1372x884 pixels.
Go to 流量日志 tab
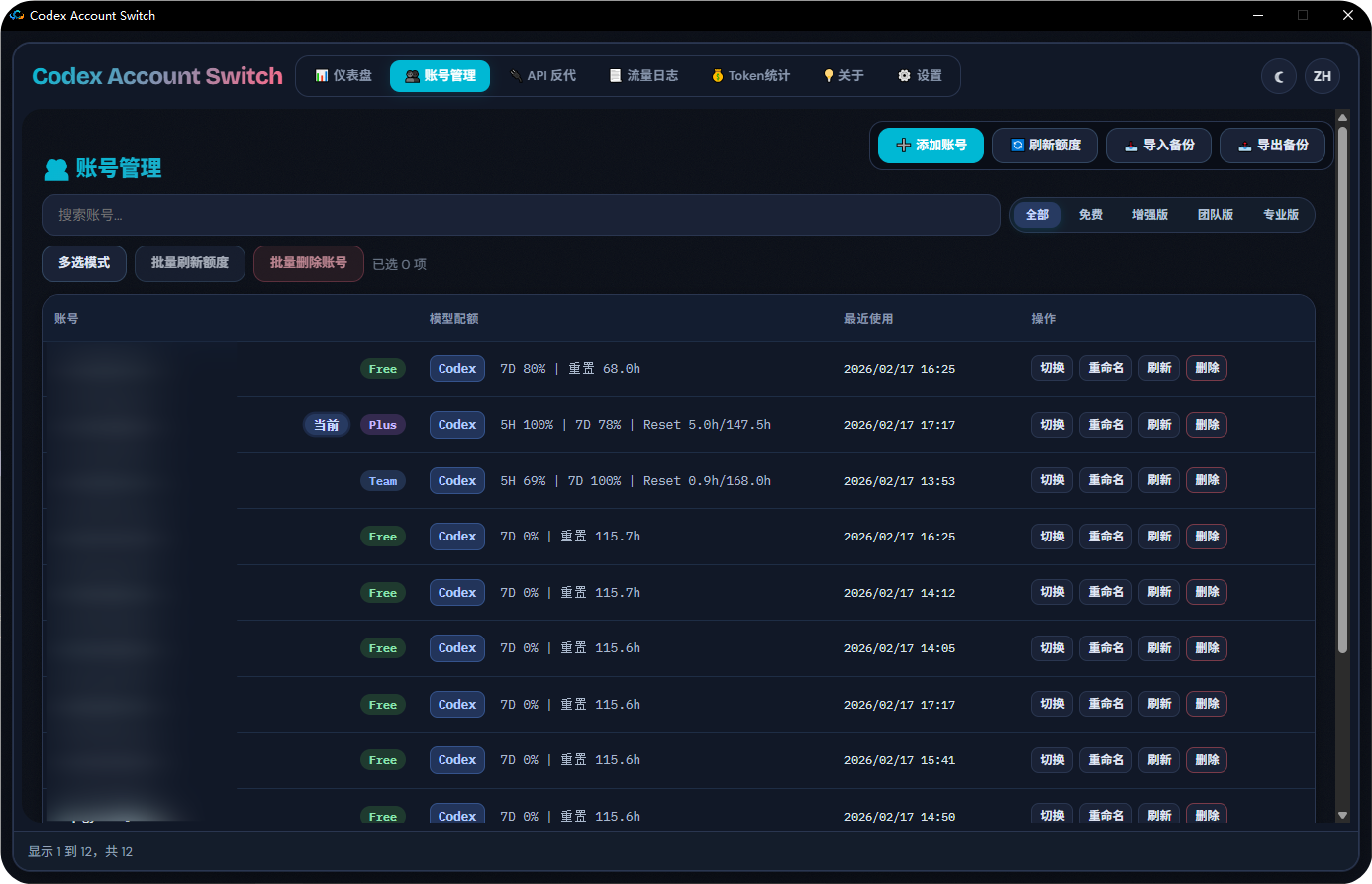click(x=643, y=76)
